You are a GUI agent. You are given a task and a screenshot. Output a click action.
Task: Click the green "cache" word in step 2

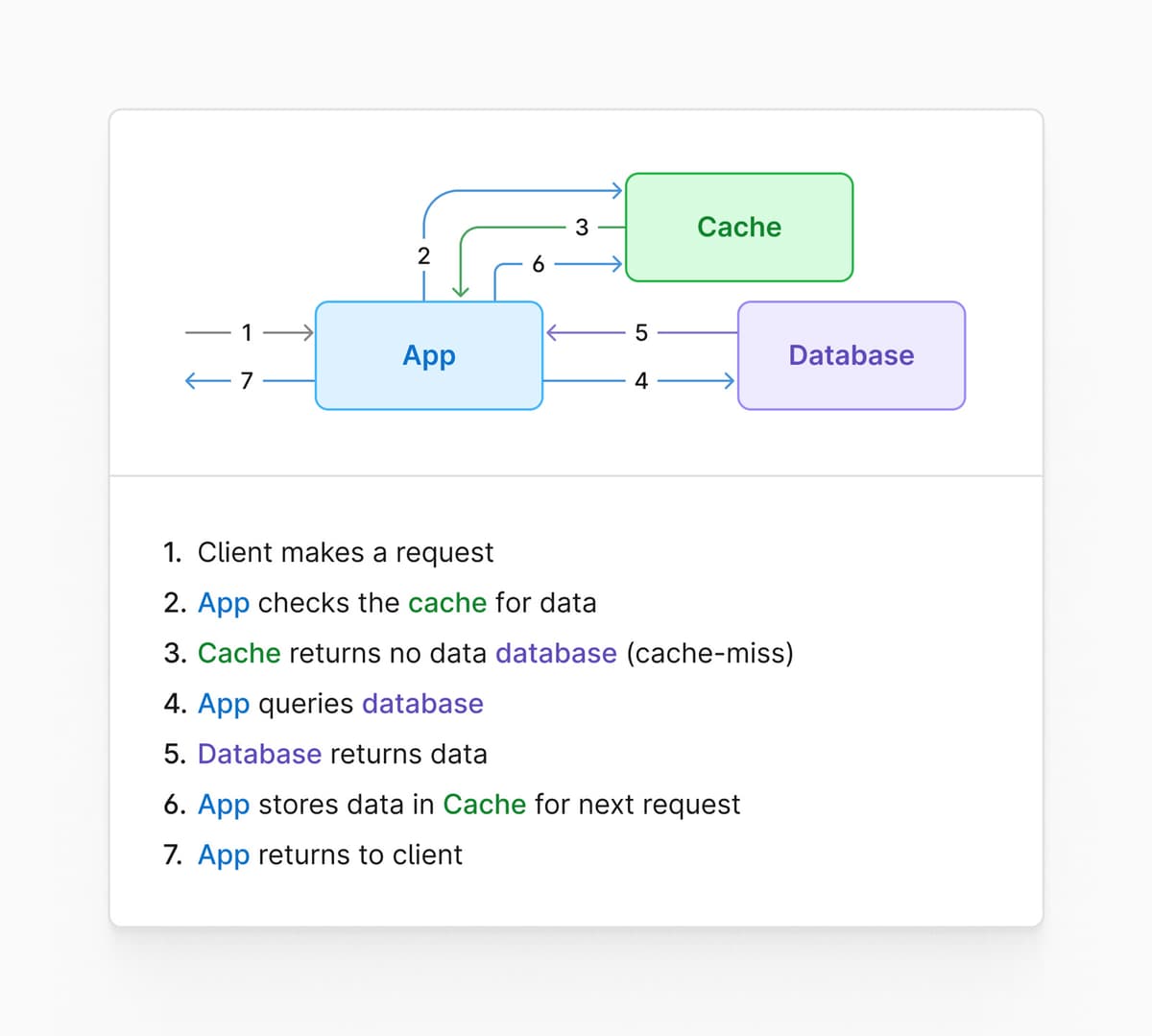[x=447, y=603]
